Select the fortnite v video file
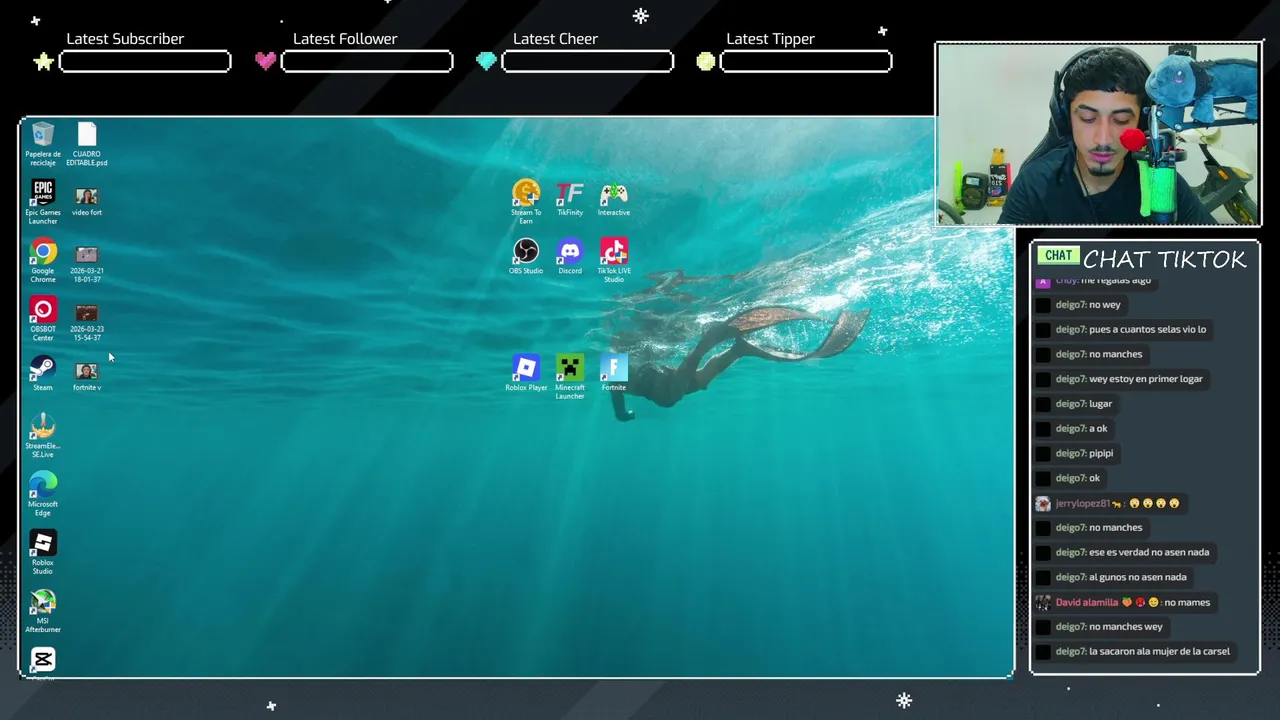 coord(87,376)
